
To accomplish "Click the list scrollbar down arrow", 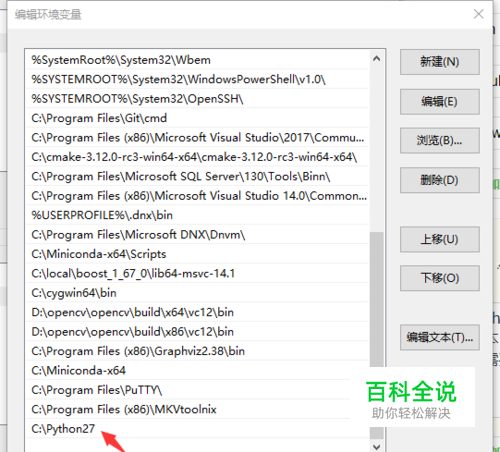I will point(377,447).
